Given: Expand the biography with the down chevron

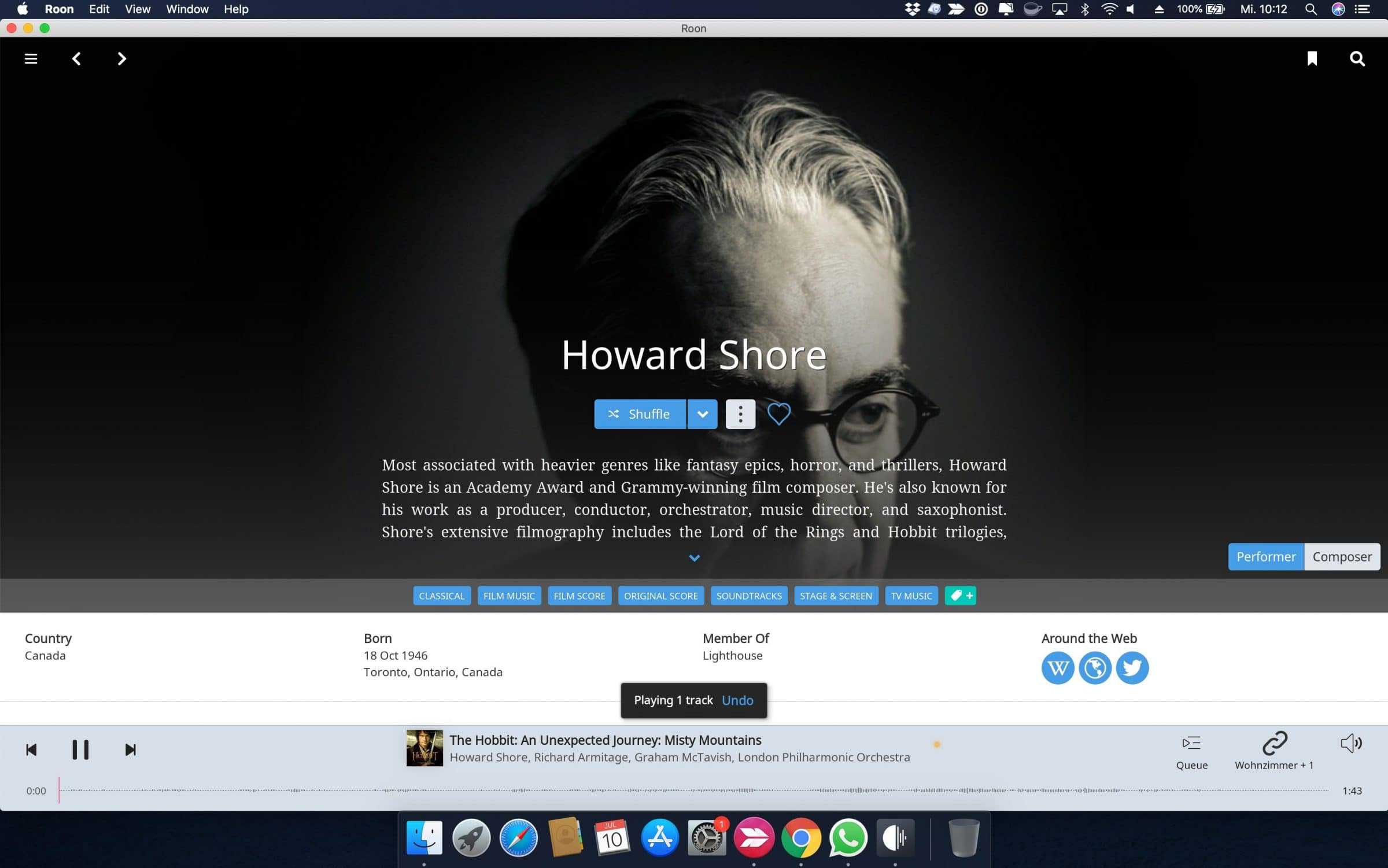Looking at the screenshot, I should 694,558.
